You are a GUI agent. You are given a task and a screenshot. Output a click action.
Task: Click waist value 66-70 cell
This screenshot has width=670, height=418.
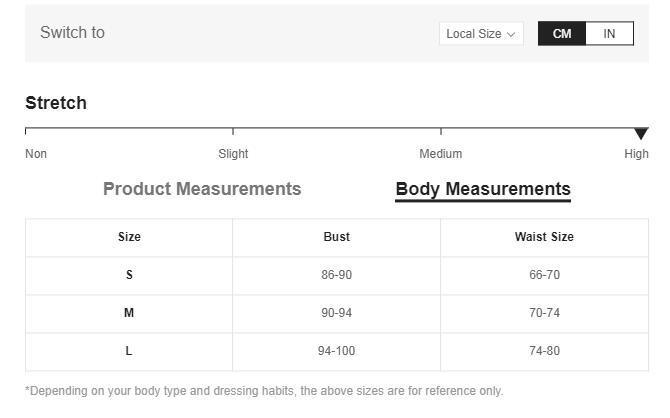pyautogui.click(x=544, y=275)
